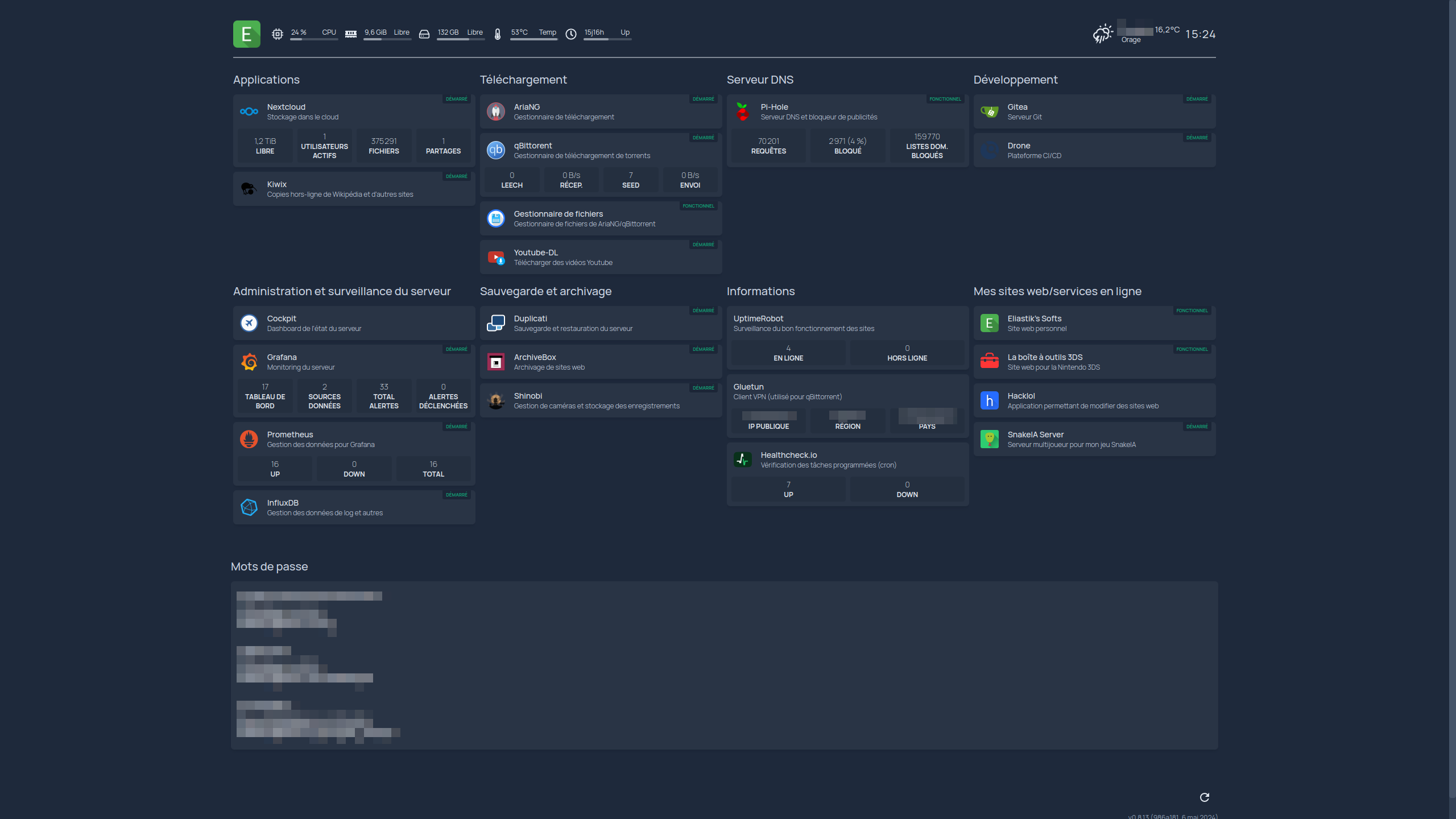Click the qBittorrent qb icon

coord(496,150)
